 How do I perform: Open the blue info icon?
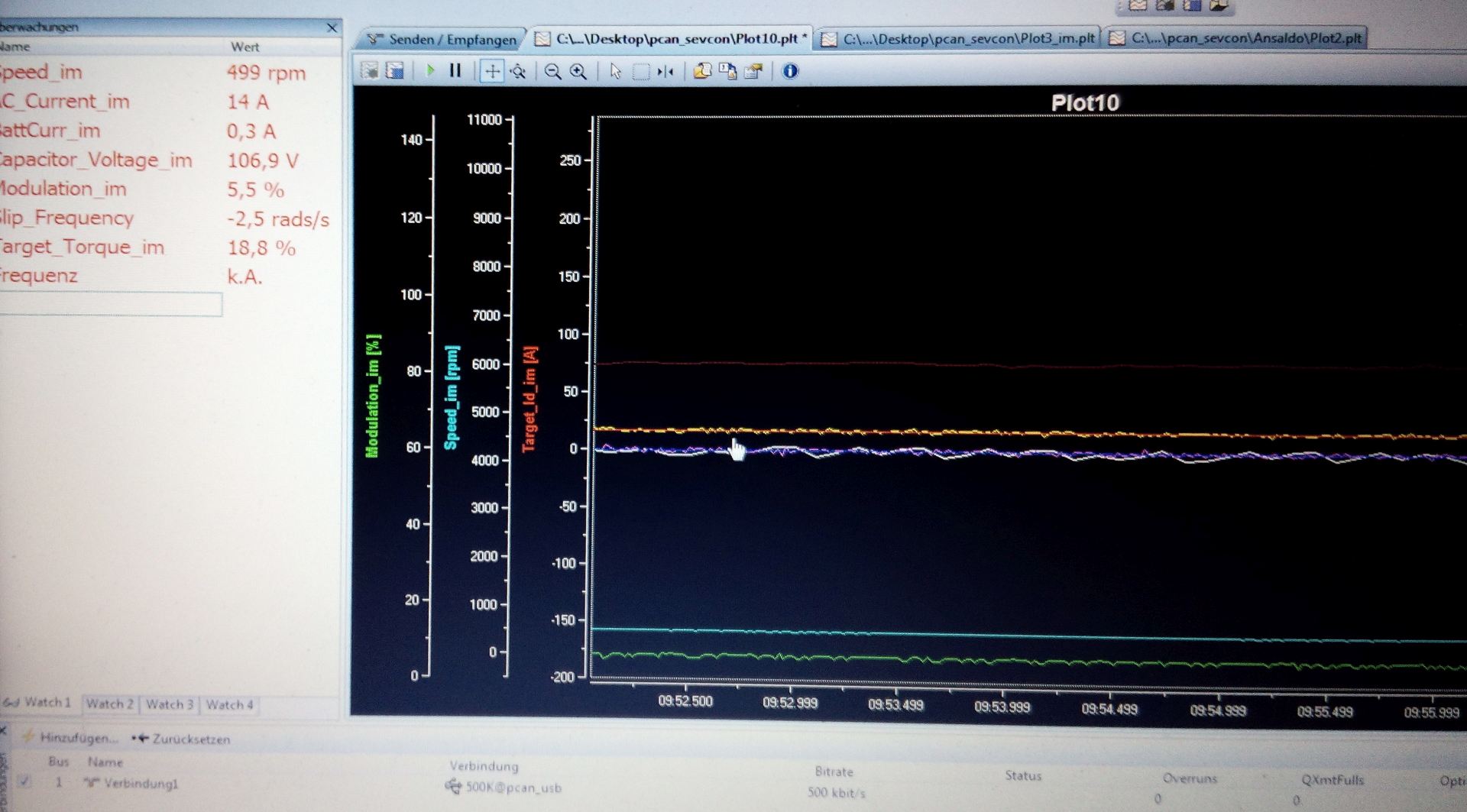click(790, 71)
